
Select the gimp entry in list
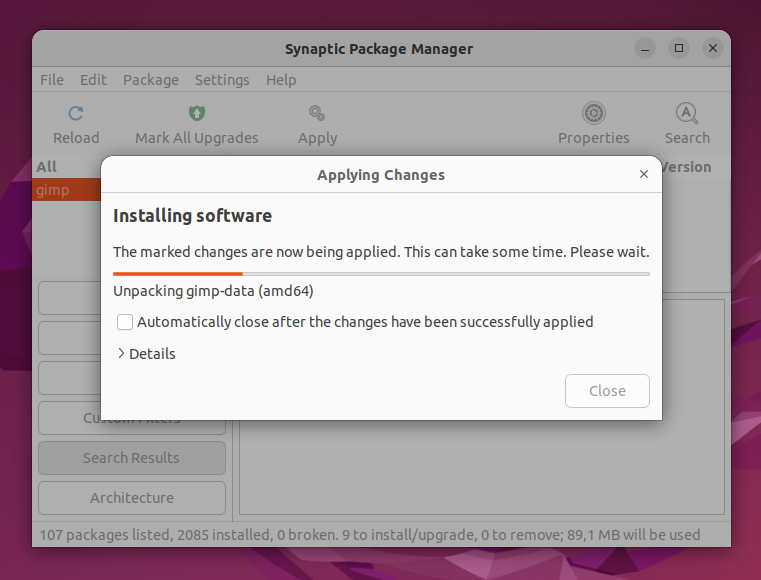[66, 190]
